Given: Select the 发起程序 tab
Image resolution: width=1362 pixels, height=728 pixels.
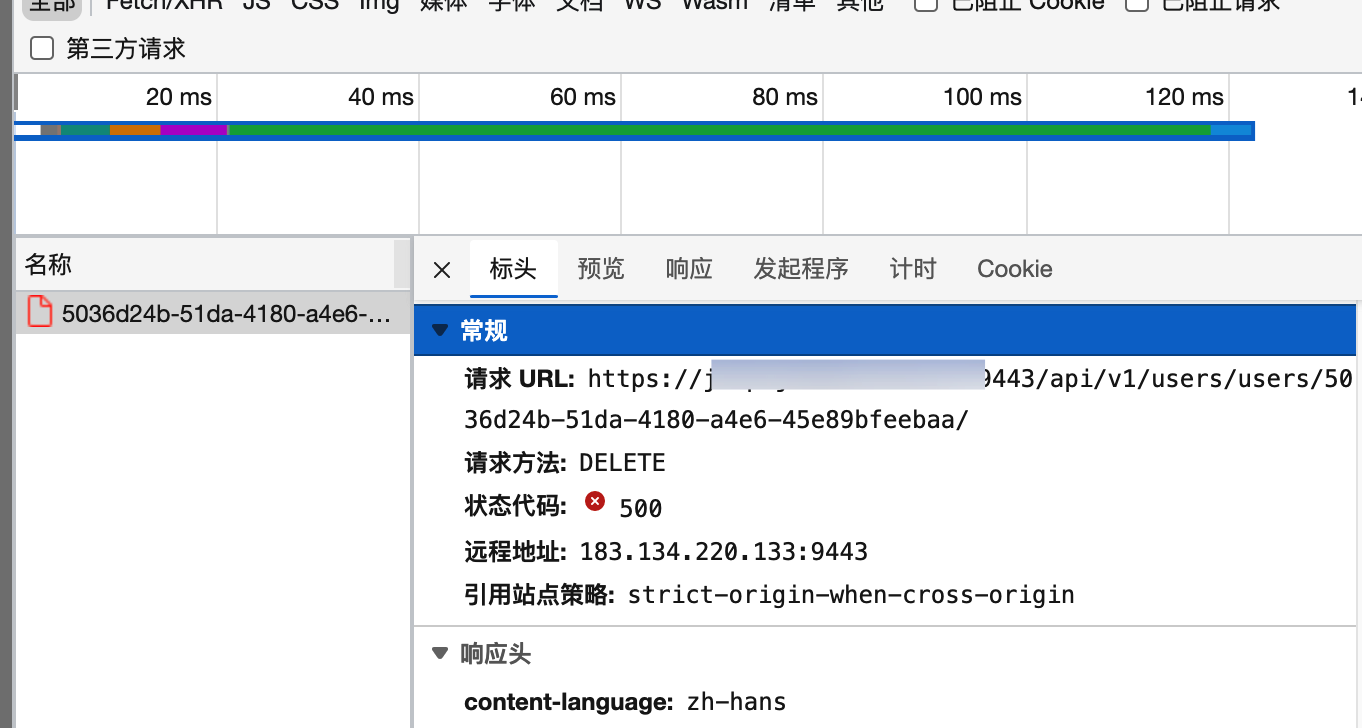Looking at the screenshot, I should click(801, 269).
